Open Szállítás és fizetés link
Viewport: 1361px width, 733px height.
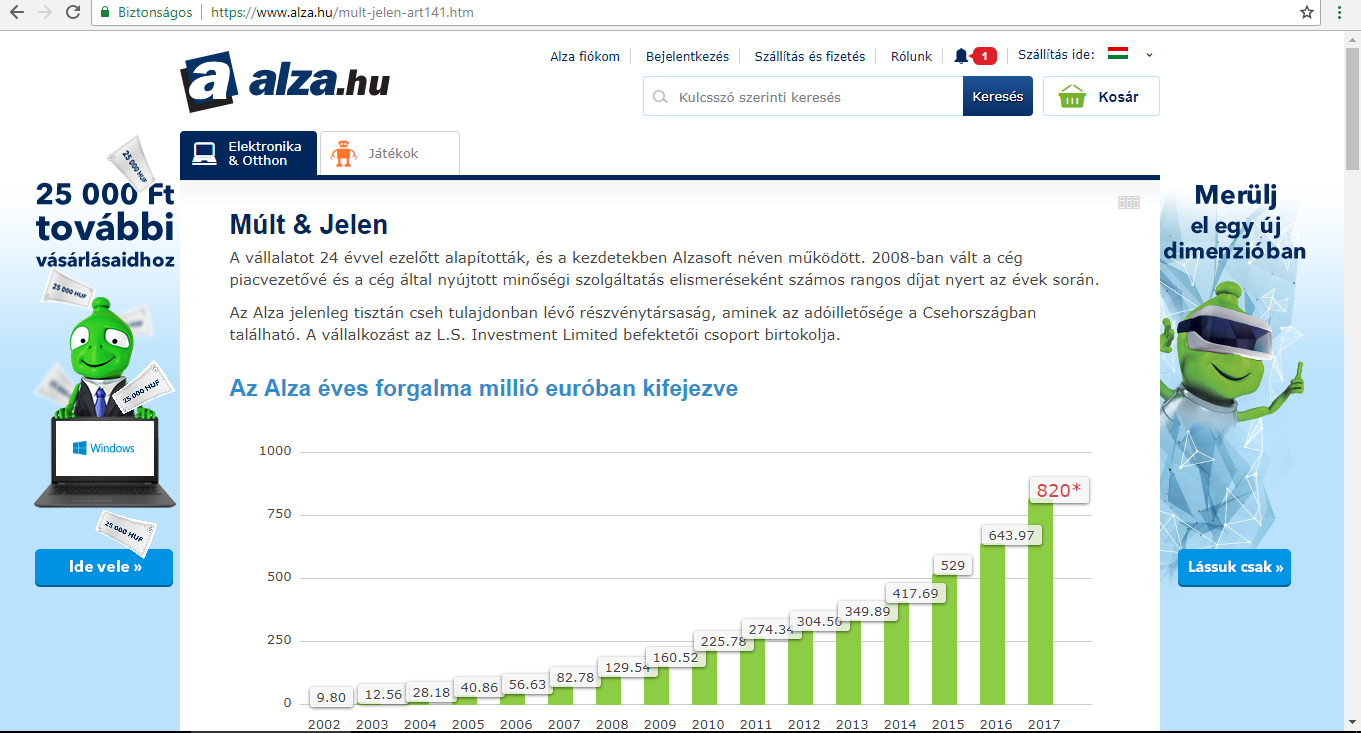pyautogui.click(x=810, y=56)
